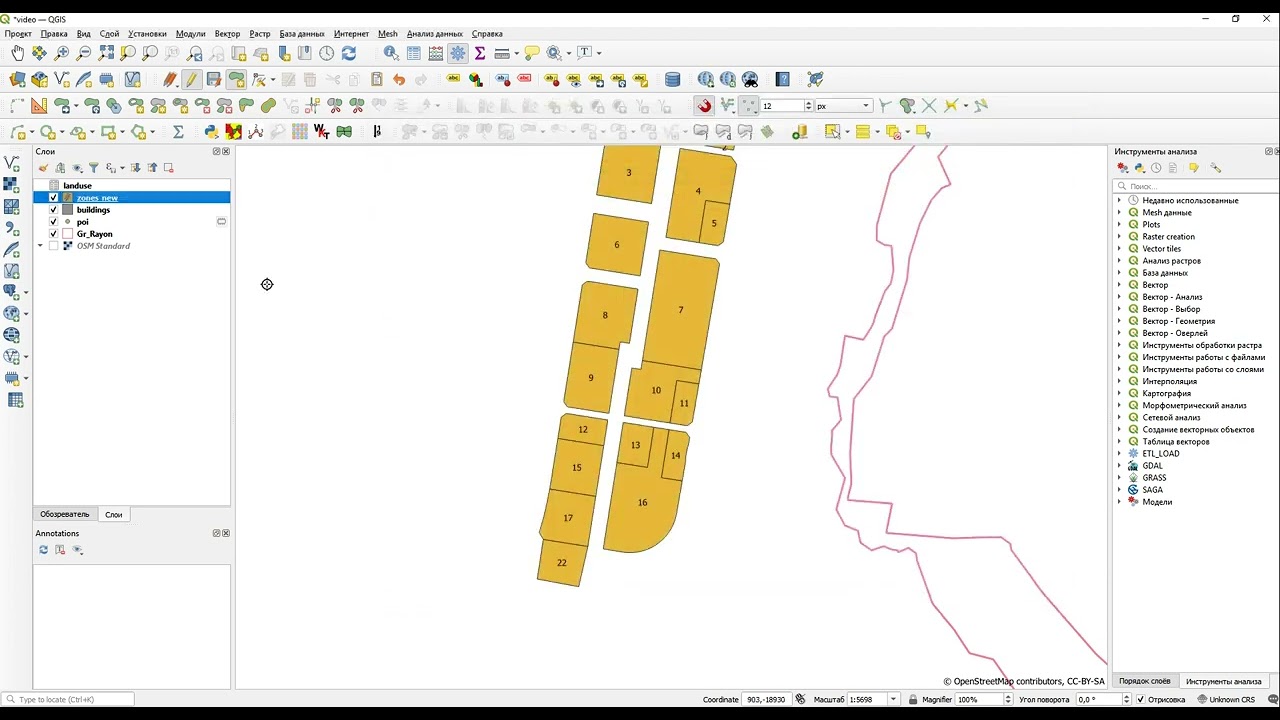Open the snapping units px dropdown

[843, 106]
